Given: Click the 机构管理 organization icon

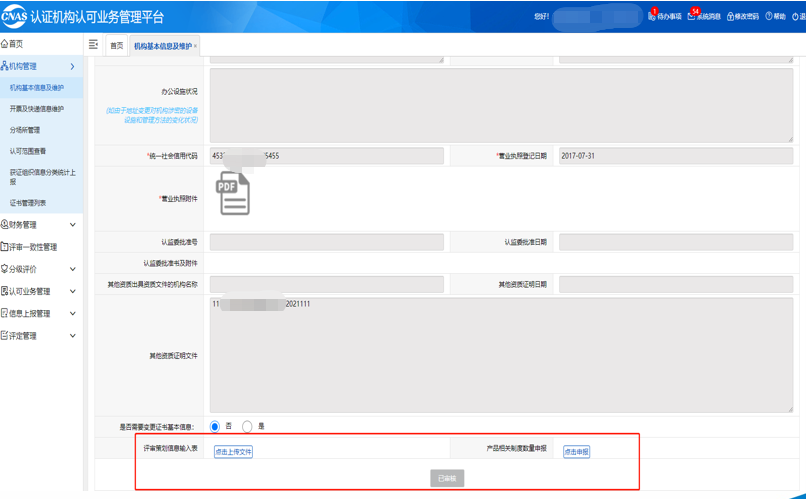Looking at the screenshot, I should click(5, 66).
